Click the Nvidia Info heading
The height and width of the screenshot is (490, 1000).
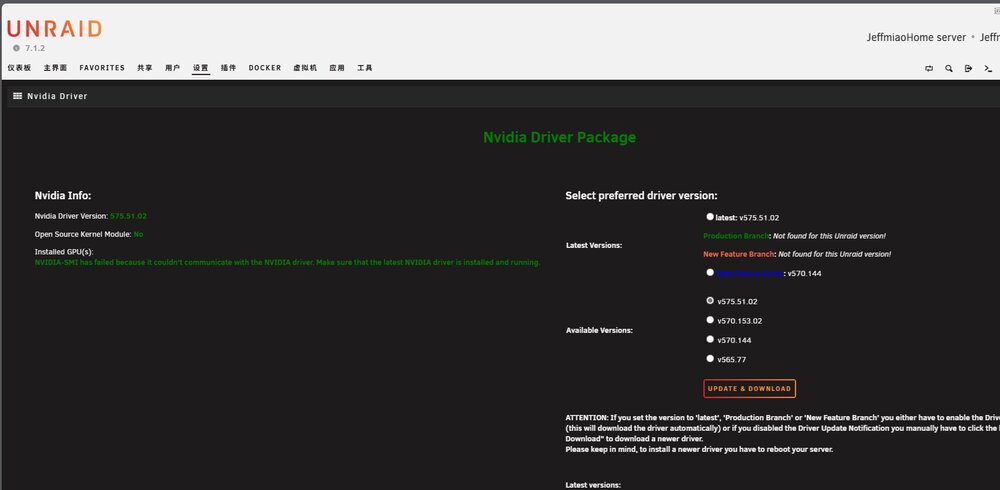coord(63,196)
